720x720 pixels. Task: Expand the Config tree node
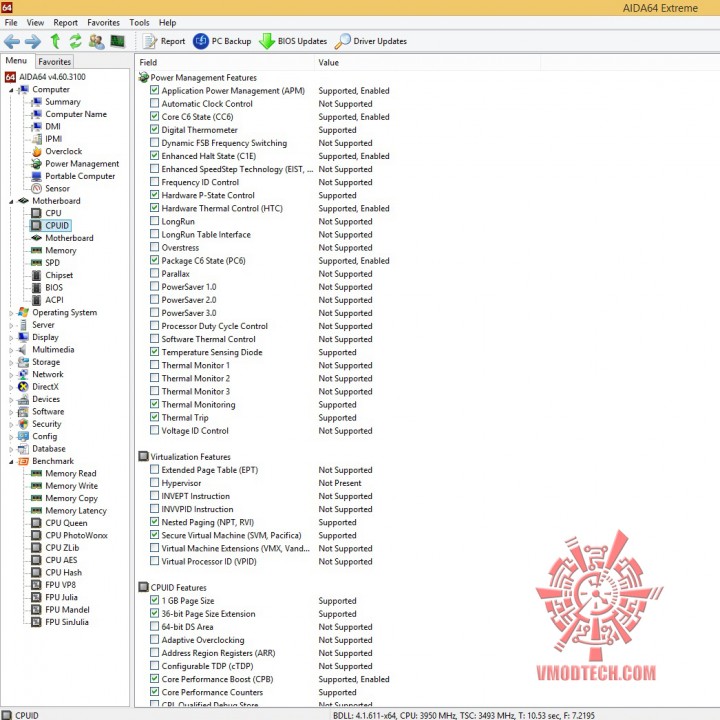click(11, 437)
